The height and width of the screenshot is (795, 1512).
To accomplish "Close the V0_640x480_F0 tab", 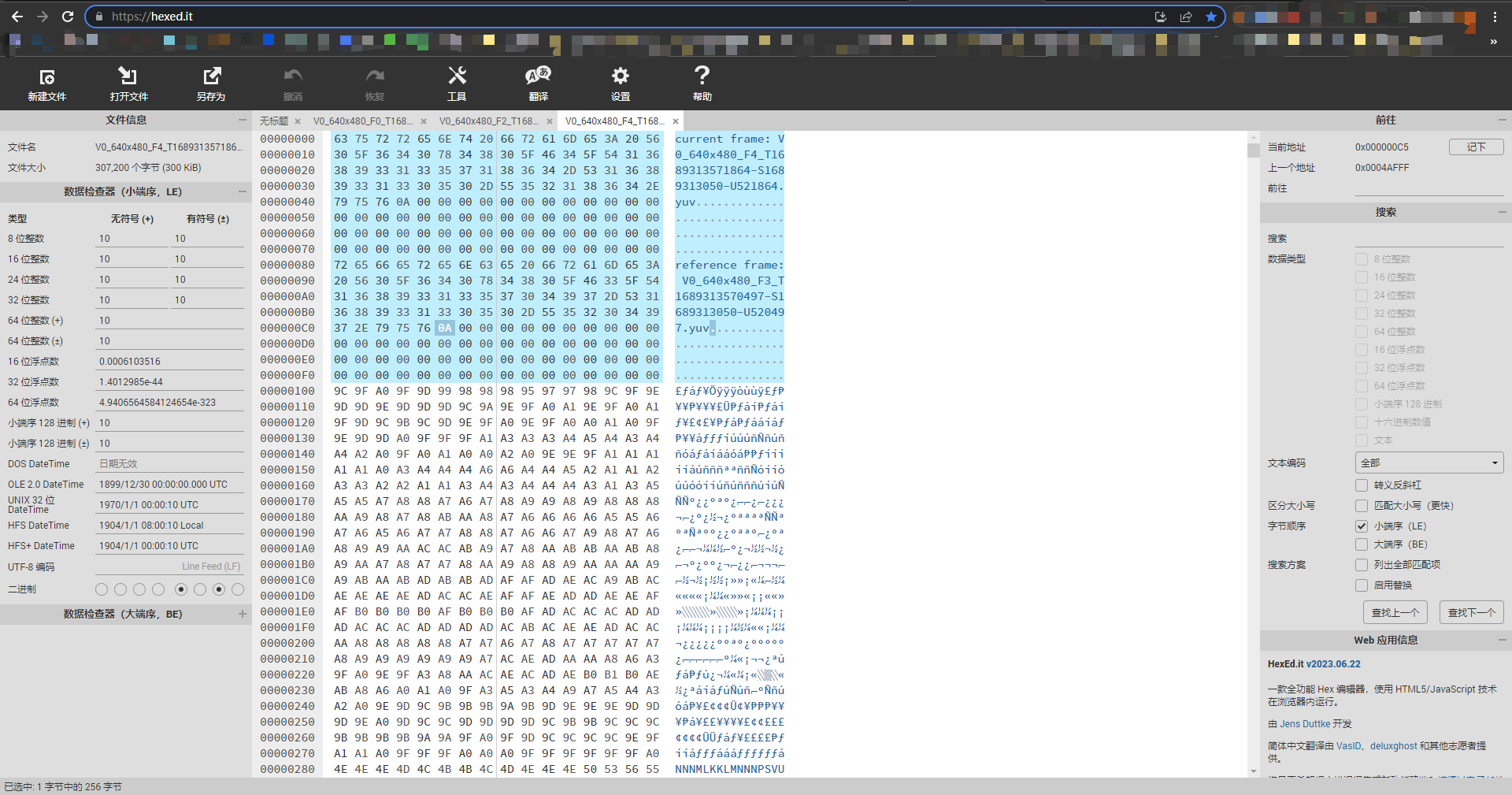I will (424, 121).
